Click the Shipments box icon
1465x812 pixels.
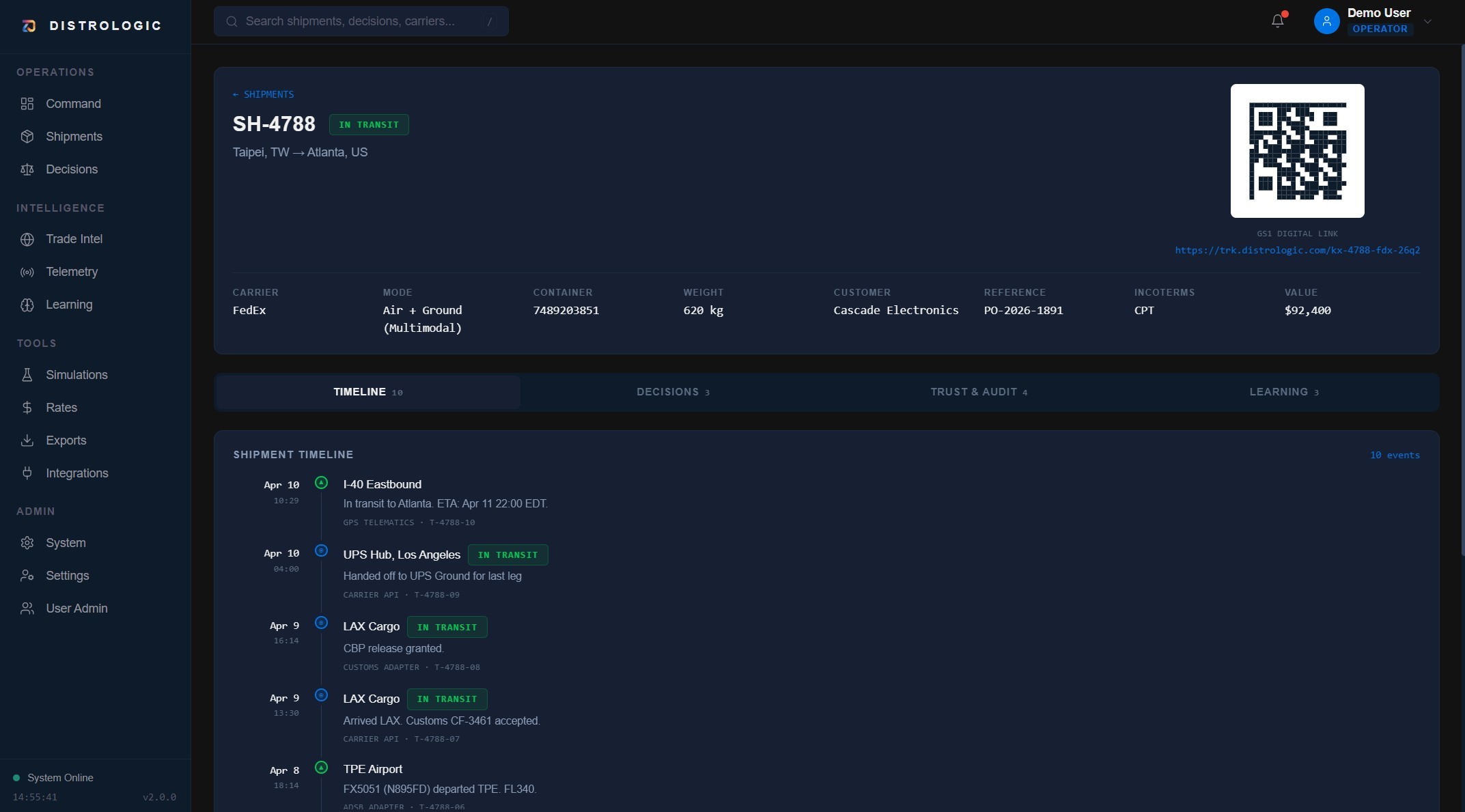[x=27, y=137]
